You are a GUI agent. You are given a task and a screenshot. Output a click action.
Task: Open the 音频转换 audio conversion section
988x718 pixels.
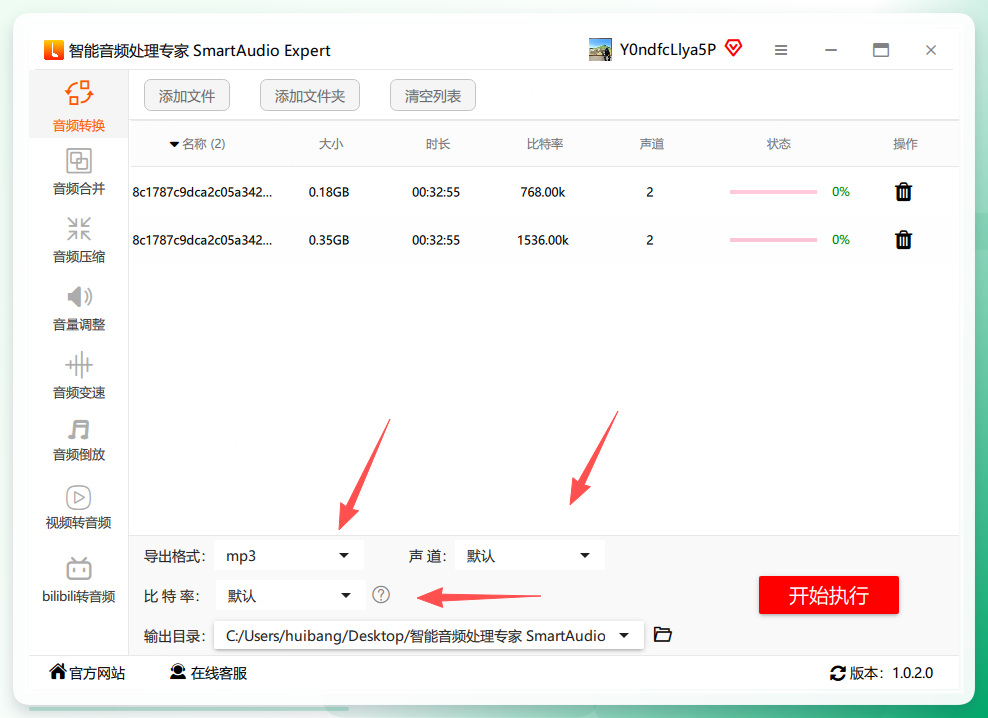click(x=79, y=106)
